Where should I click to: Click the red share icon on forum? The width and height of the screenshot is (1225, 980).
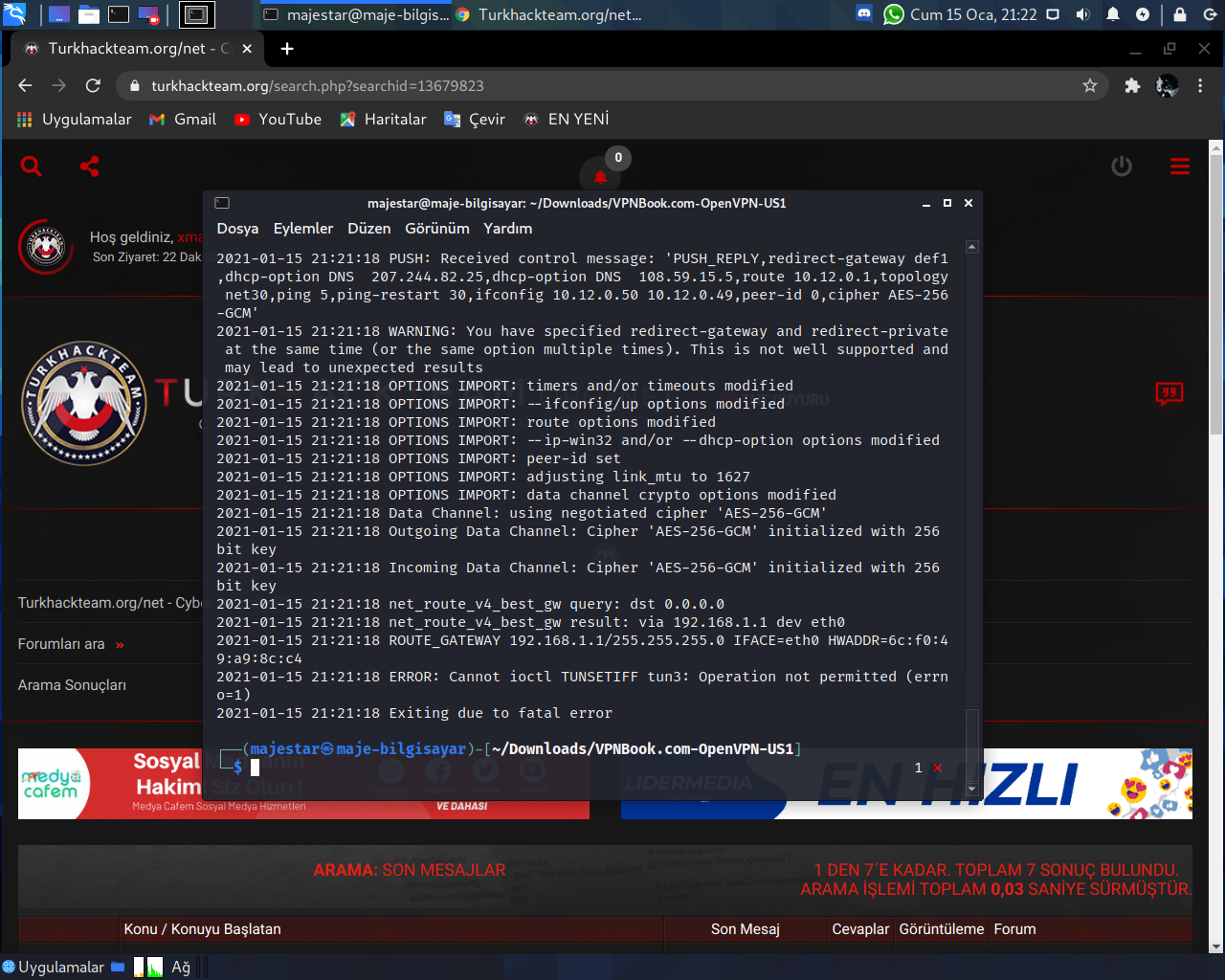coord(90,167)
